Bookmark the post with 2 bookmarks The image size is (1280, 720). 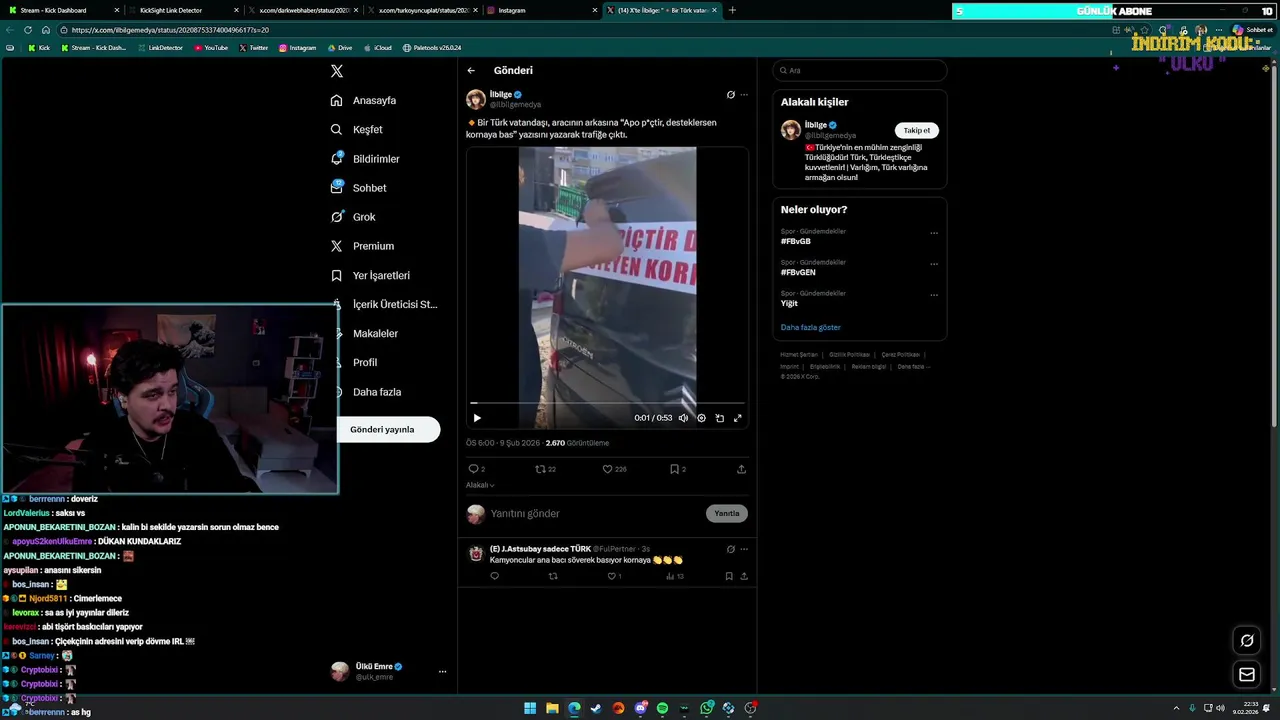(x=677, y=469)
